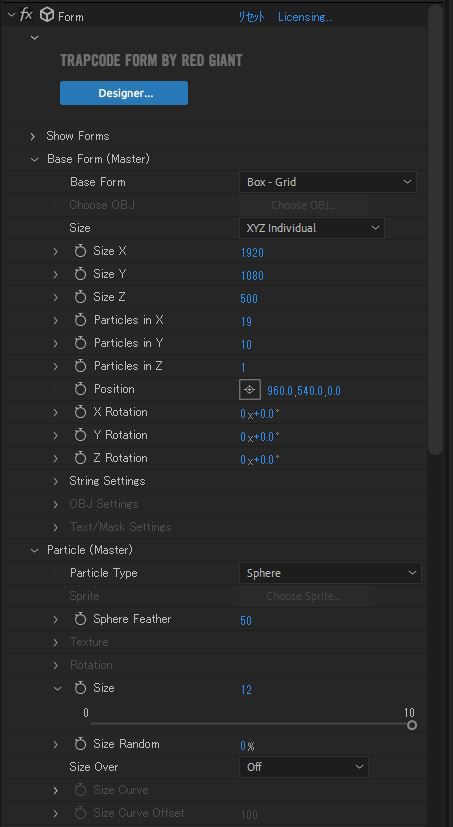Toggle Size Random stopwatch icon
The height and width of the screenshot is (827, 453).
pyautogui.click(x=80, y=744)
